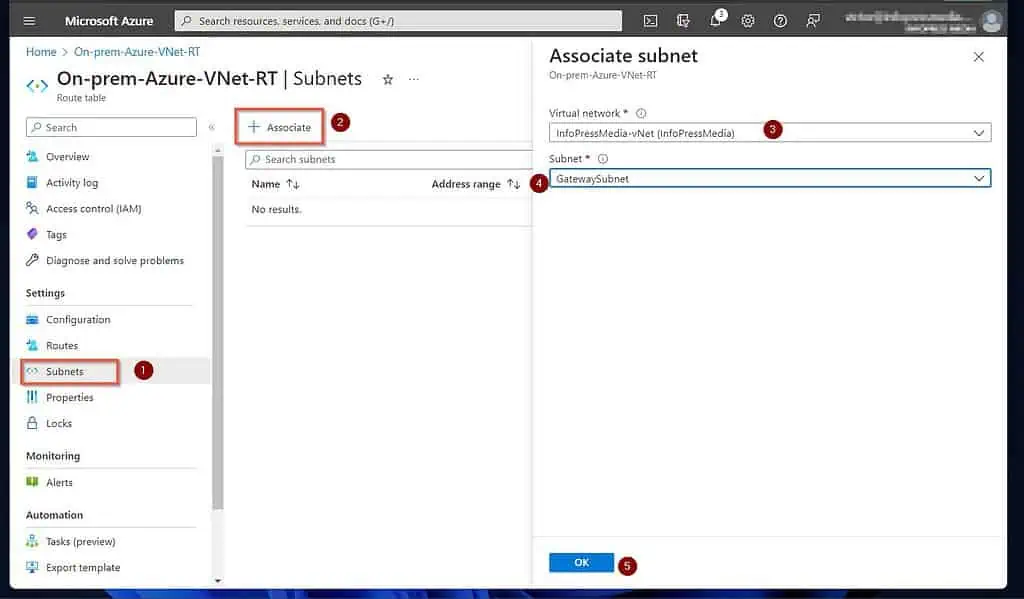Viewport: 1024px width, 599px height.
Task: Open the Help question mark icon
Action: pyautogui.click(x=780, y=21)
